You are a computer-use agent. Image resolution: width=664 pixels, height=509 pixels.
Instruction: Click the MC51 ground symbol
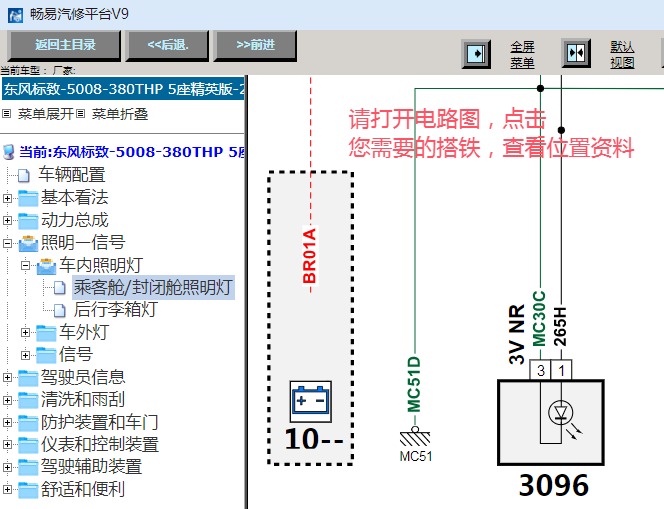(415, 437)
